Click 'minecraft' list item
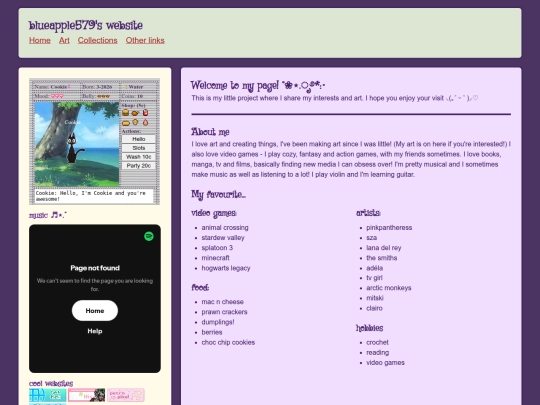 (x=215, y=258)
